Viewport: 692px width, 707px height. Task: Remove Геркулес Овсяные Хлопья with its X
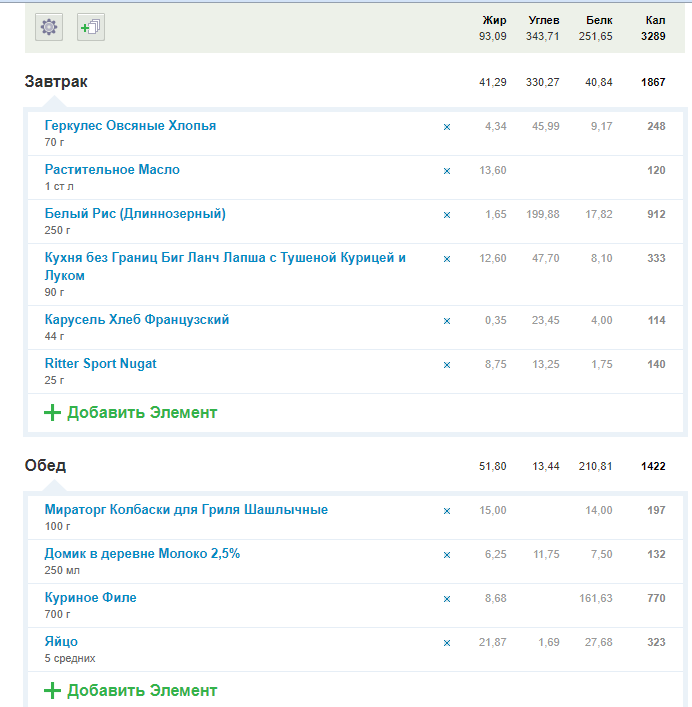tap(447, 127)
